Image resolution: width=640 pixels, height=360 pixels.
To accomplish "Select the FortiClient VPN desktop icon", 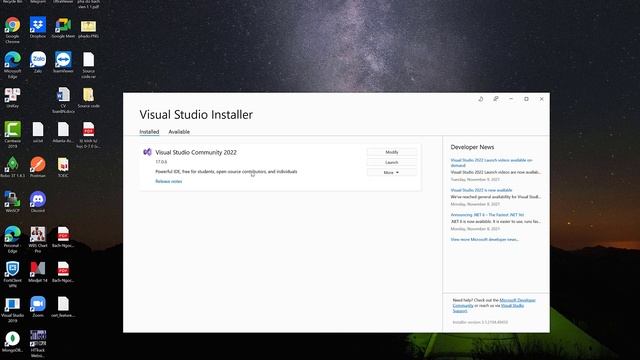I will pyautogui.click(x=12, y=274).
